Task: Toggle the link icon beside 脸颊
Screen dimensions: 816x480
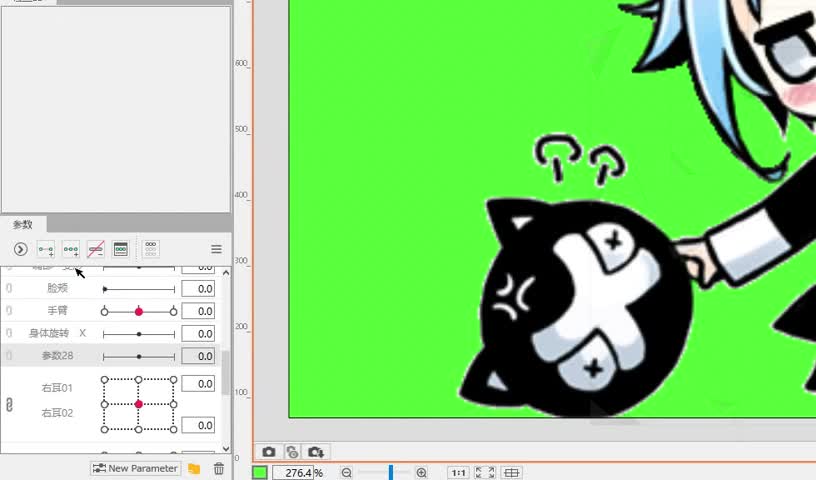Action: (9, 288)
